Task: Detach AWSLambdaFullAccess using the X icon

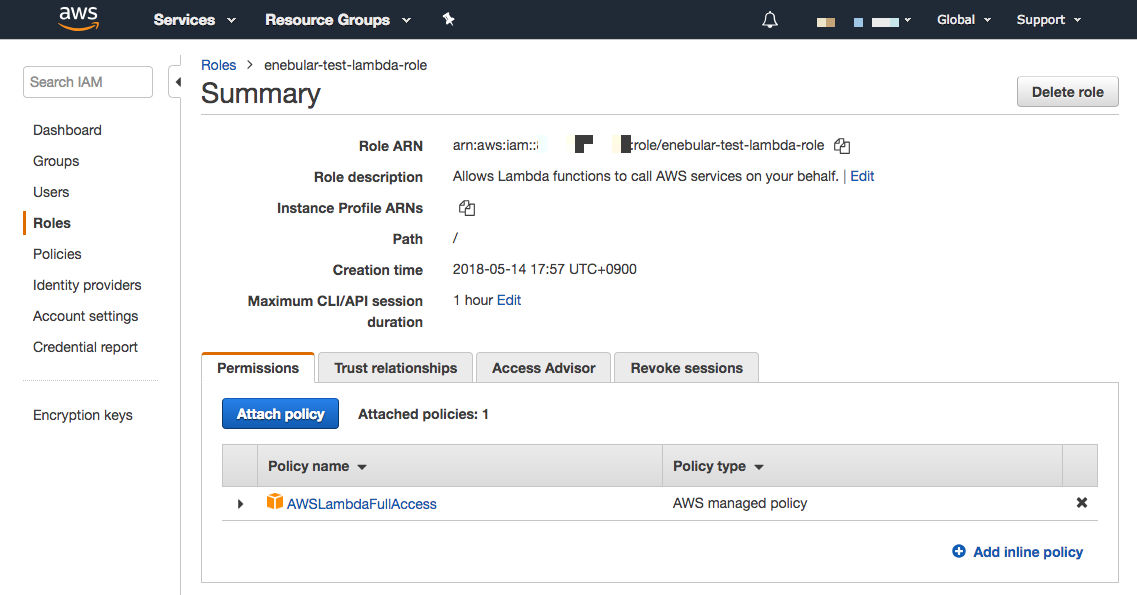Action: point(1081,503)
